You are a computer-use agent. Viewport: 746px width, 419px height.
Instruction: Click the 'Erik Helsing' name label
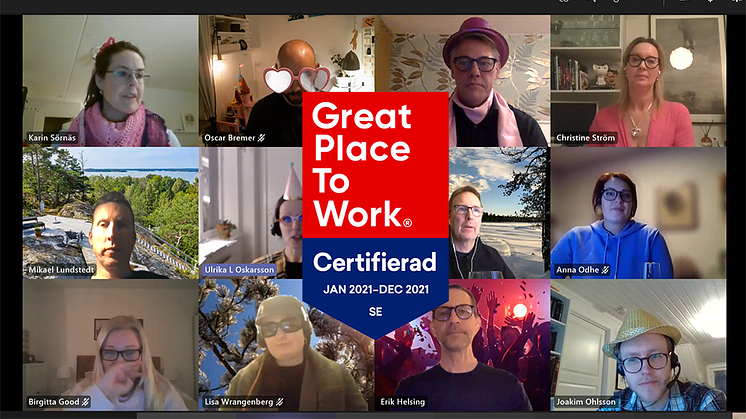402,402
